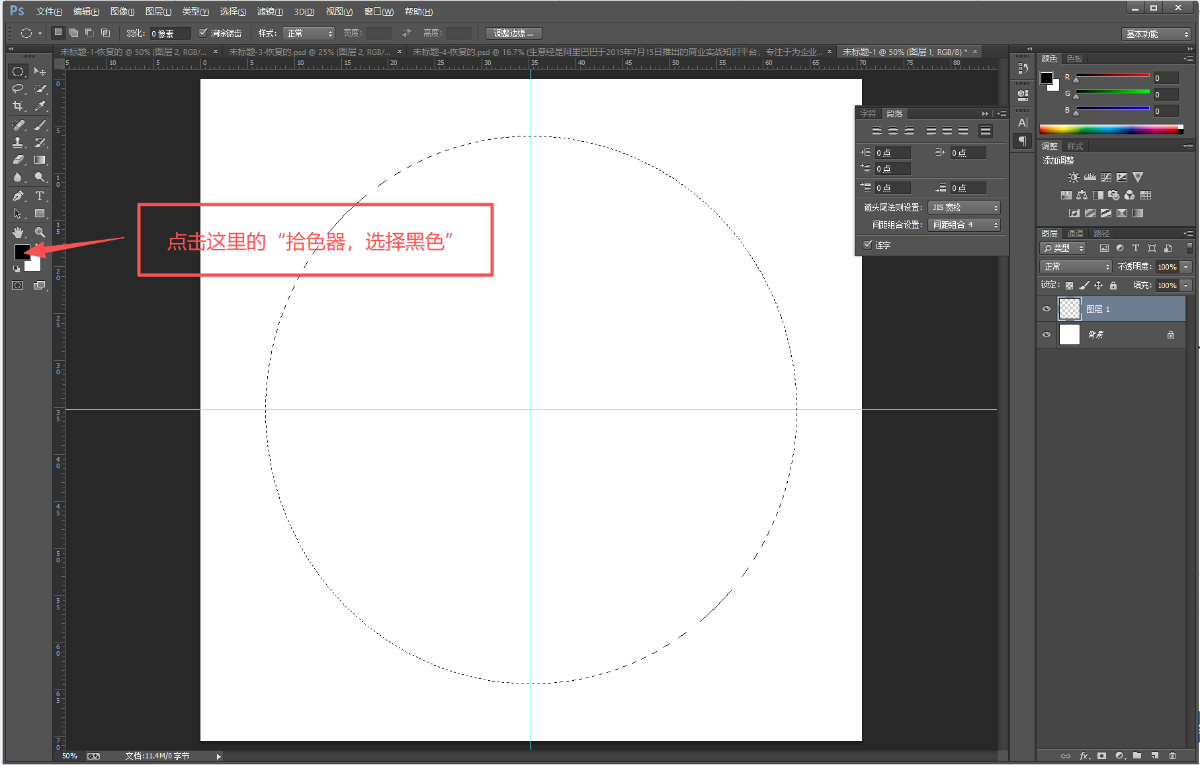Select the Move tool in the toolbox
The width and height of the screenshot is (1200, 765).
coord(40,72)
